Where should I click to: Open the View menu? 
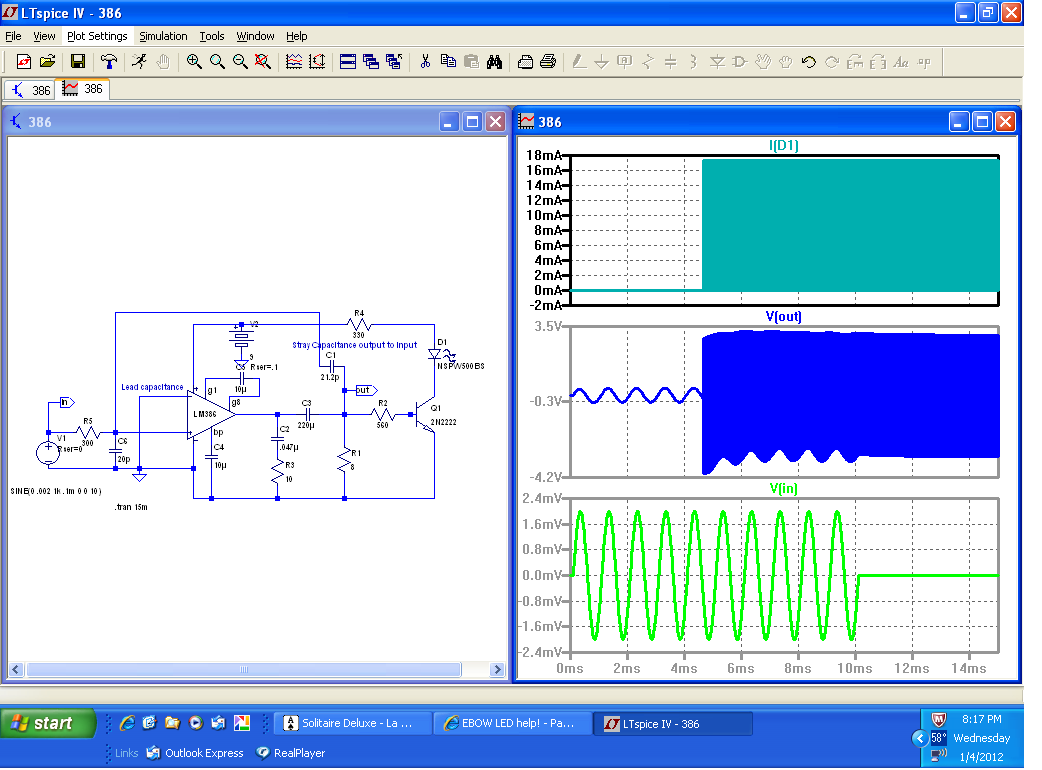[x=45, y=36]
